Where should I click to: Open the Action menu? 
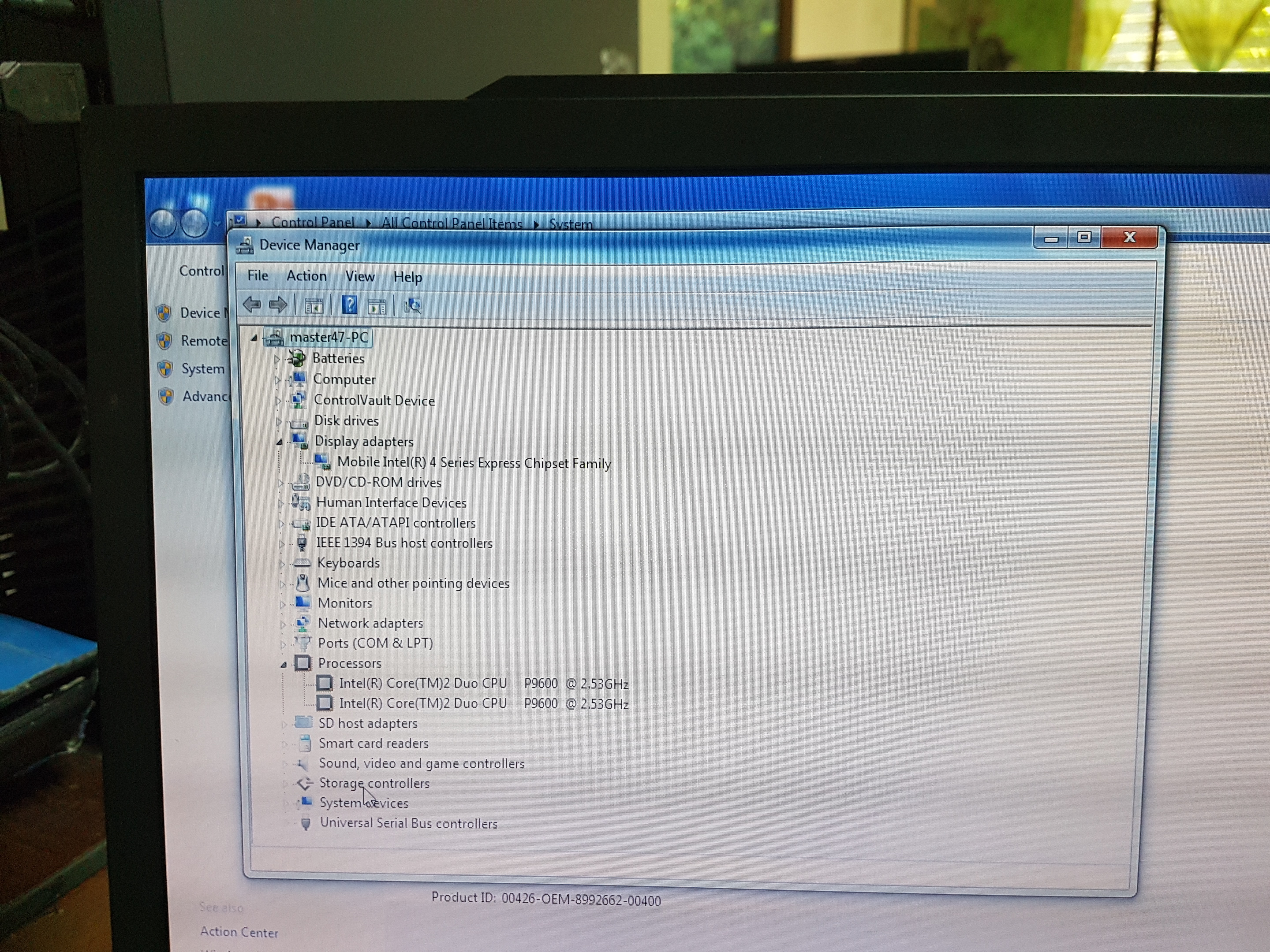306,276
